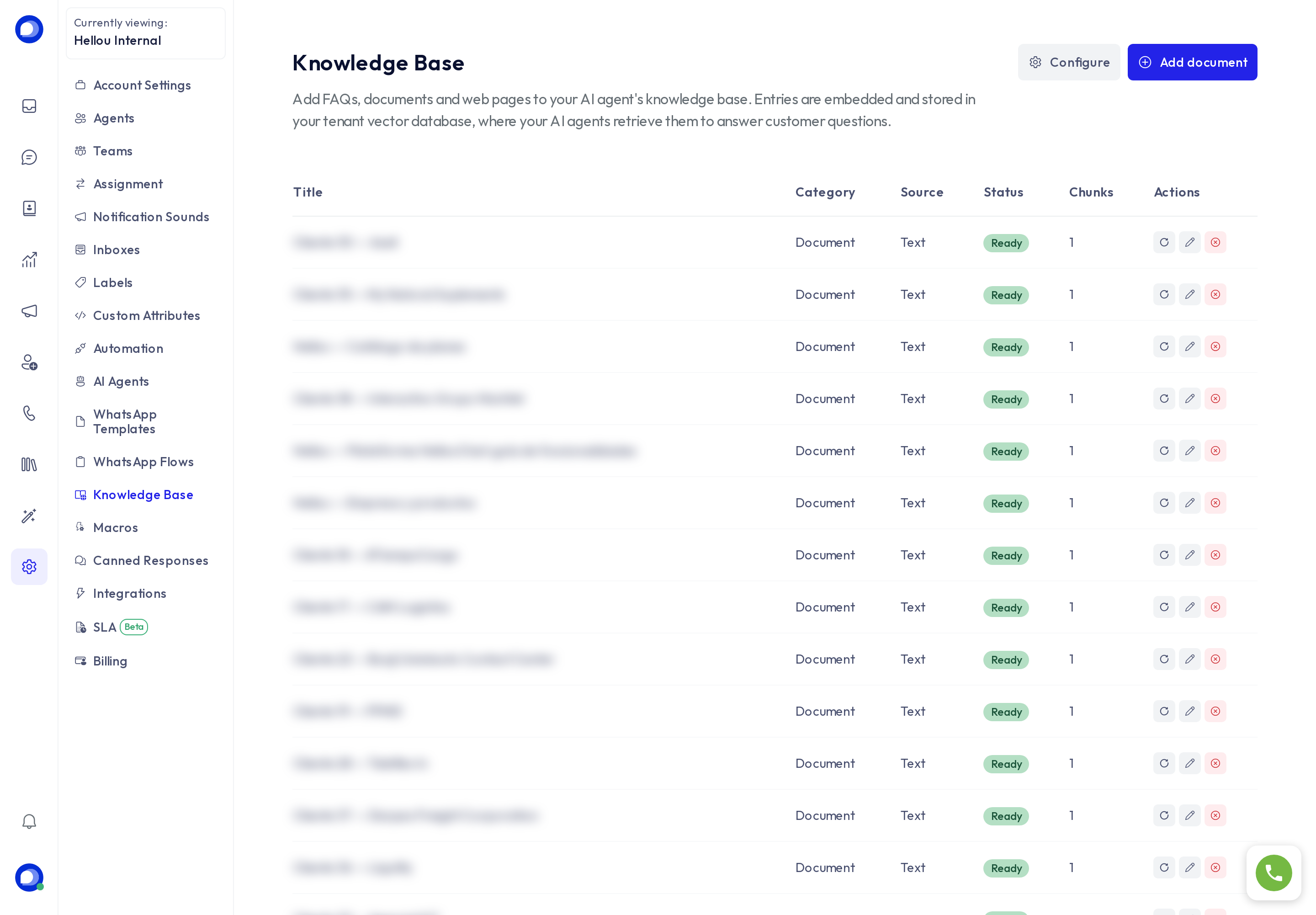1316x915 pixels.
Task: Click the person-with-plus icon in the left rail
Action: (x=29, y=362)
